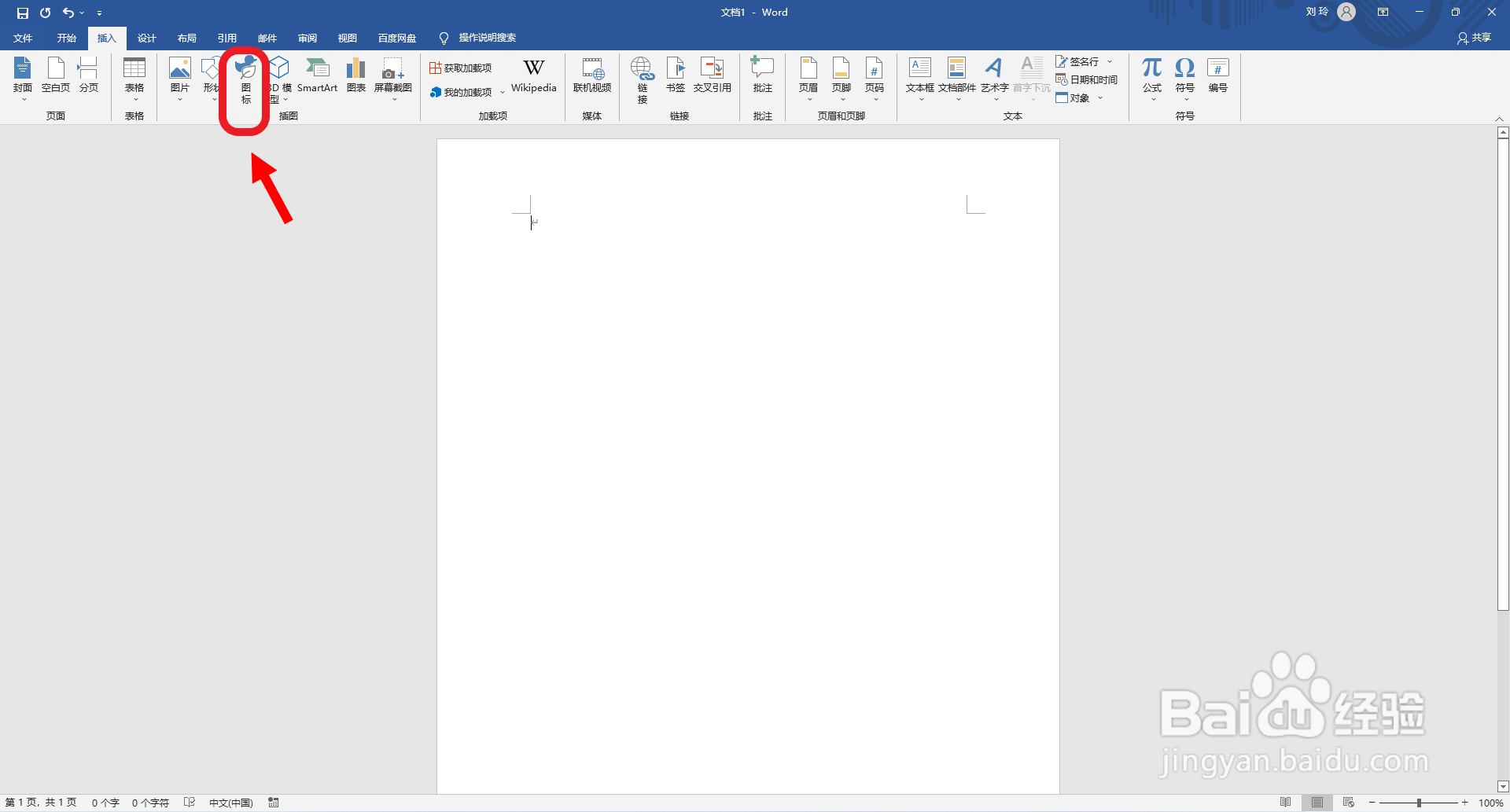The height and width of the screenshot is (812, 1510).
Task: Switch to the Layout (布局) tab
Action: (187, 38)
